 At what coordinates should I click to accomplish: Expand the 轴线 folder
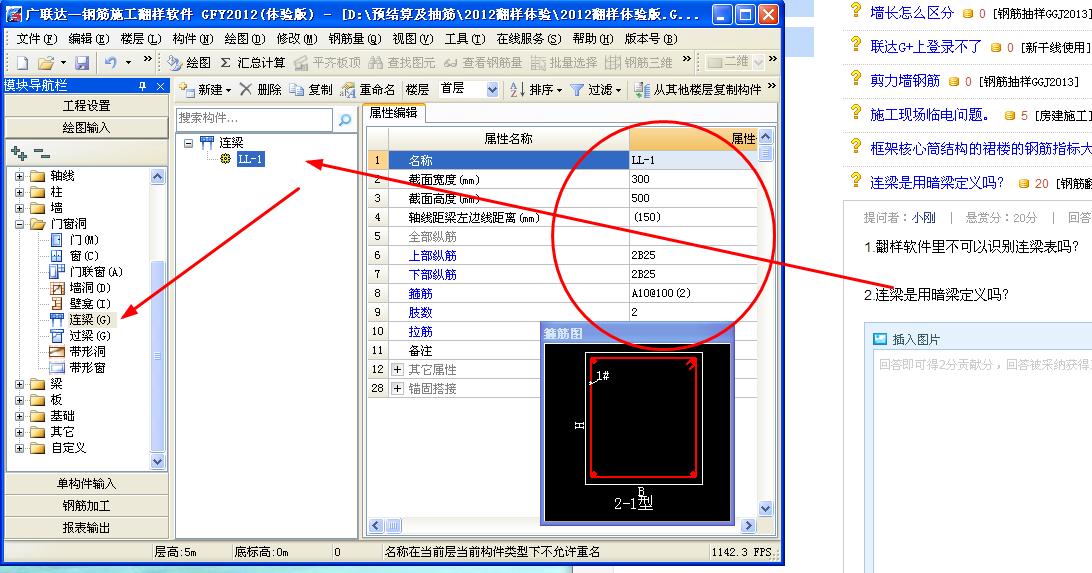coord(20,176)
